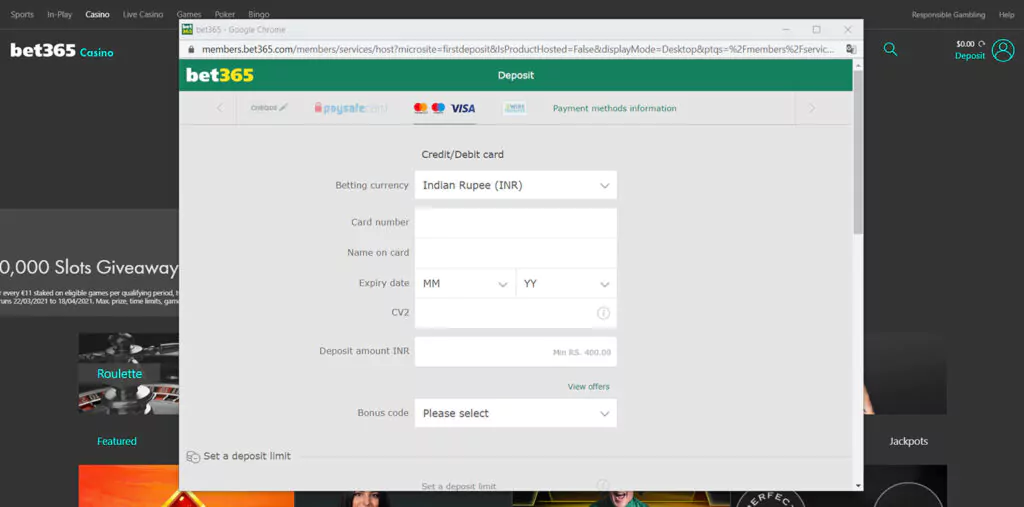Maximize the bet365 popup window
Screen dimensions: 1024x507
(816, 29)
